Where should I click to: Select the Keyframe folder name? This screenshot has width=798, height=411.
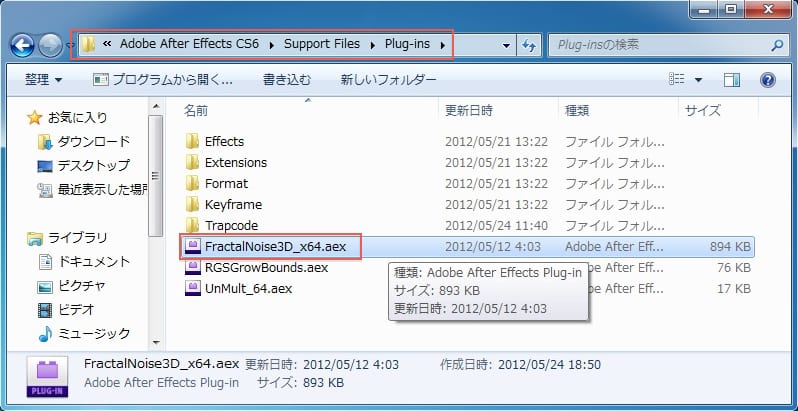pyautogui.click(x=234, y=204)
